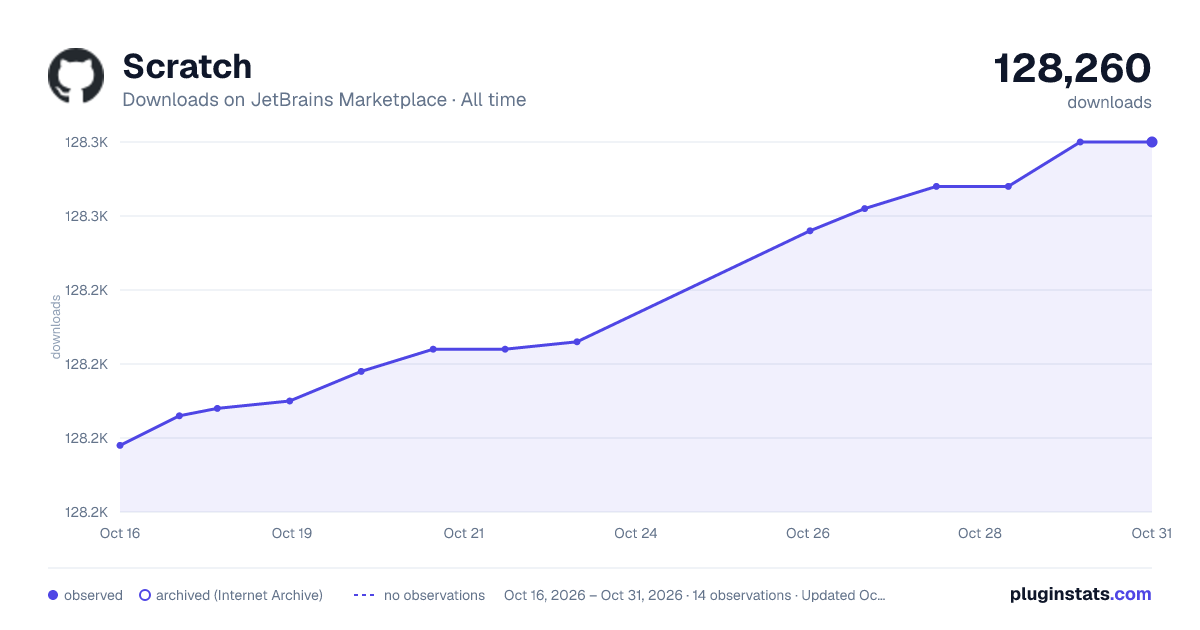Screen dimensions: 1200x630
Task: Click the Oct 21 axis label
Action: pyautogui.click(x=464, y=533)
